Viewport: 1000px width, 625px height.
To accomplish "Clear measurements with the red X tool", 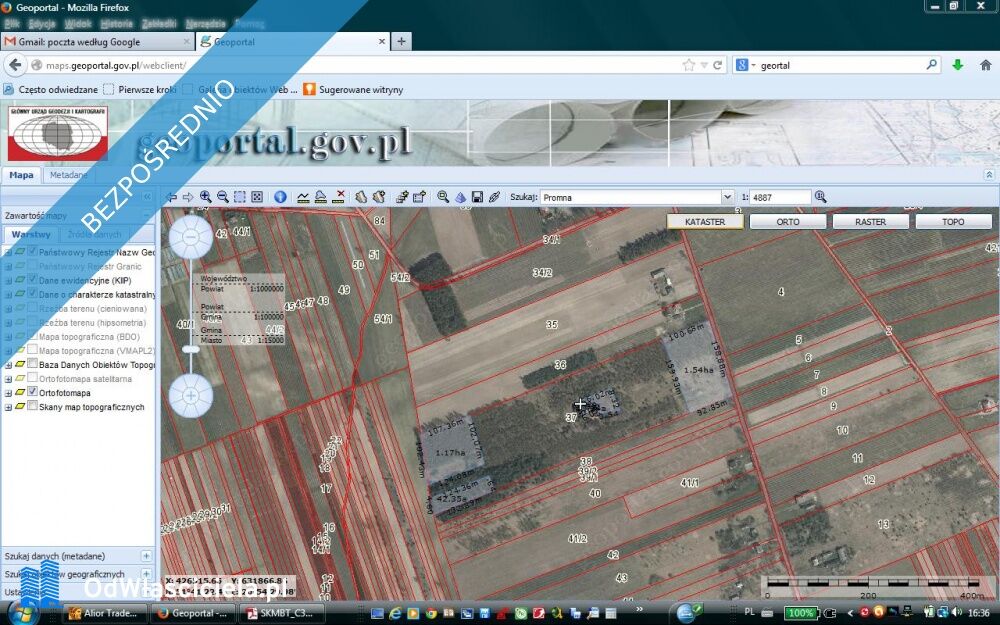I will click(x=339, y=197).
